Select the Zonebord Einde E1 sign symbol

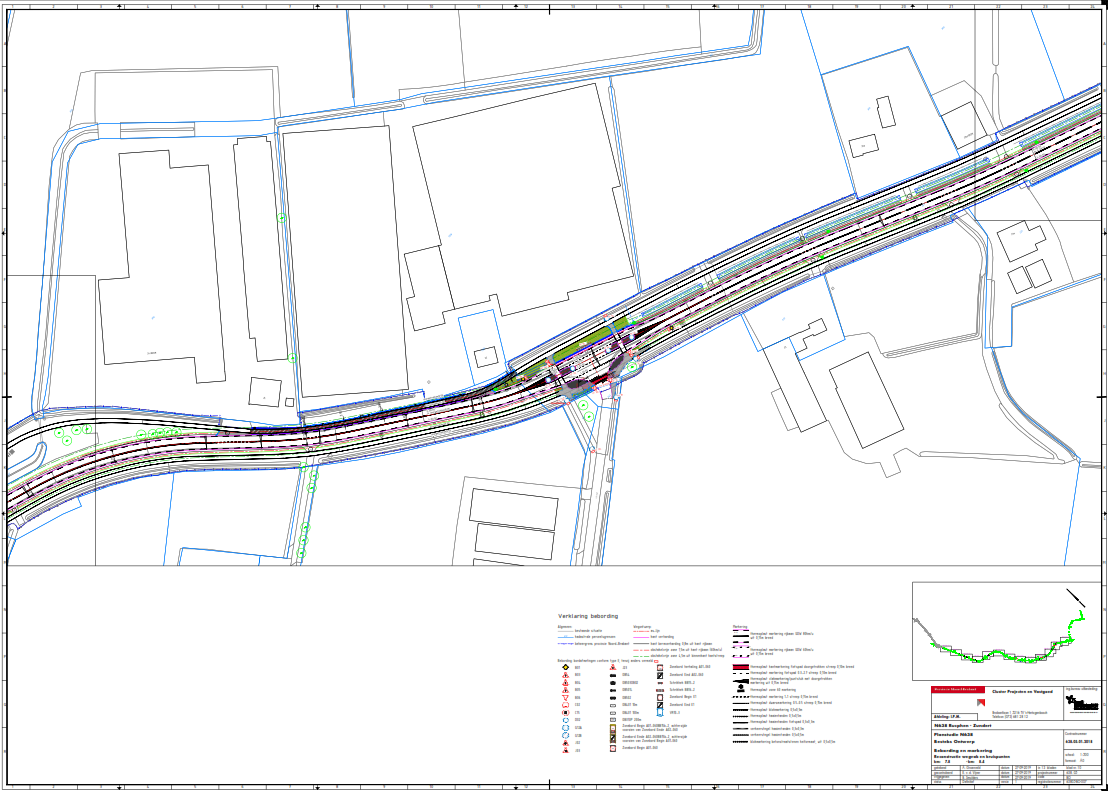659,704
